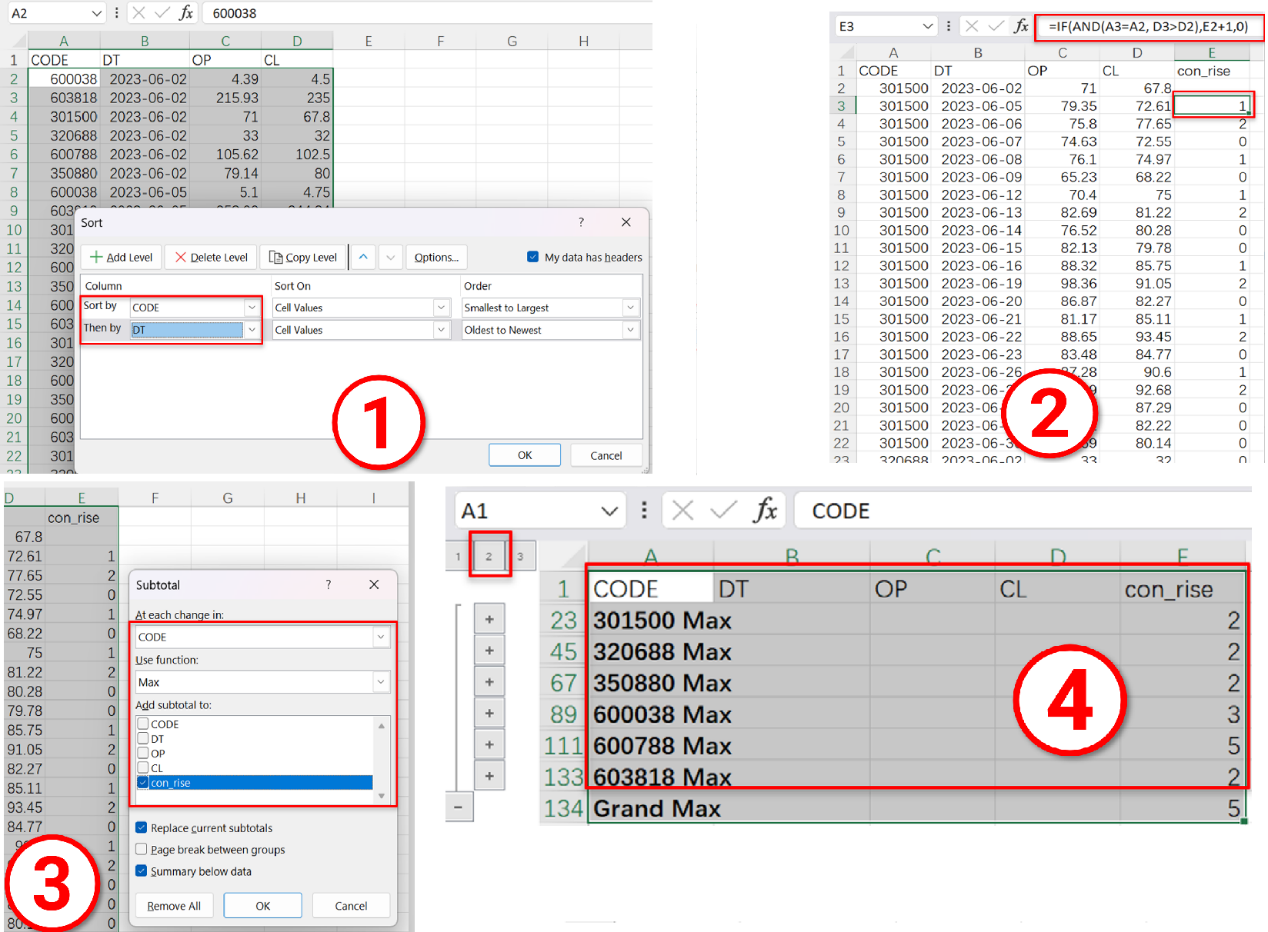Image resolution: width=1268 pixels, height=932 pixels.
Task: Toggle Replace current subtotals checkbox
Action: pos(141,828)
